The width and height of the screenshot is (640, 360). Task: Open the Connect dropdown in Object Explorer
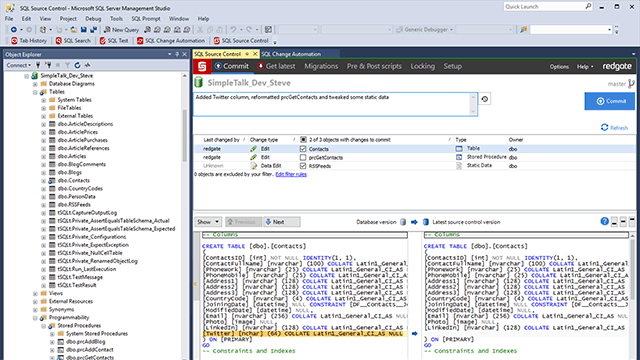pyautogui.click(x=18, y=65)
